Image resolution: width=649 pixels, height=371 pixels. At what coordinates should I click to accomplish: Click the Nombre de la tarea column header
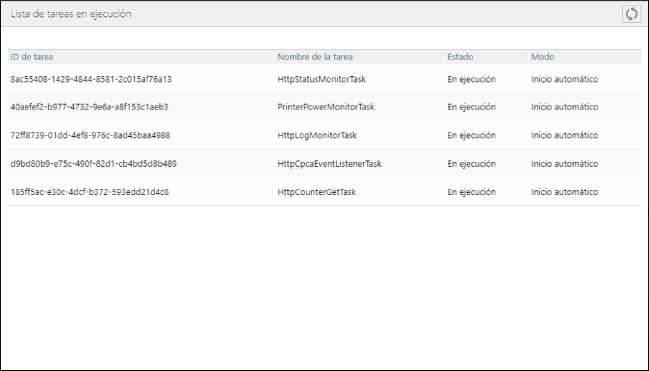tap(315, 57)
